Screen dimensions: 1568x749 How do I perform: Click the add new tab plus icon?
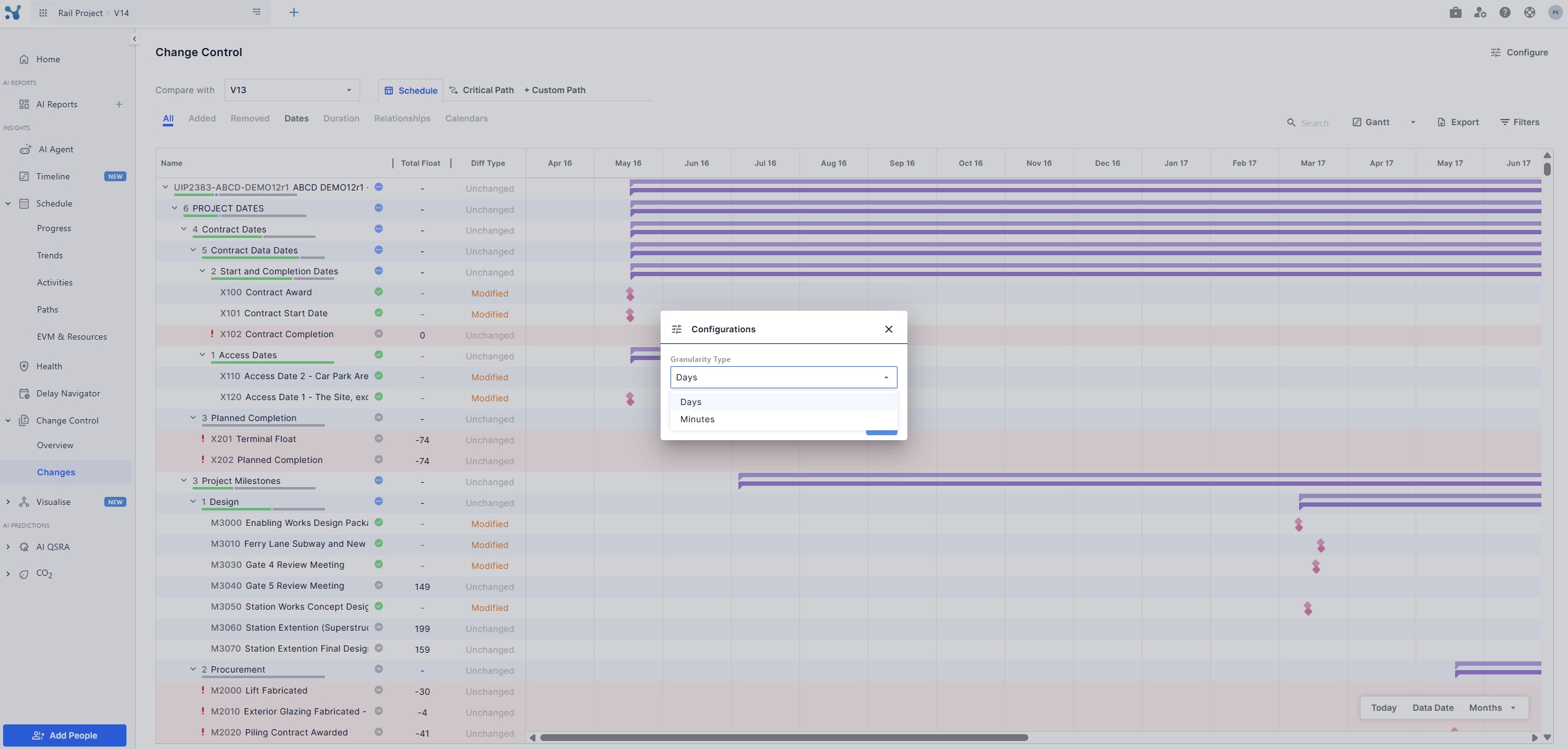294,12
